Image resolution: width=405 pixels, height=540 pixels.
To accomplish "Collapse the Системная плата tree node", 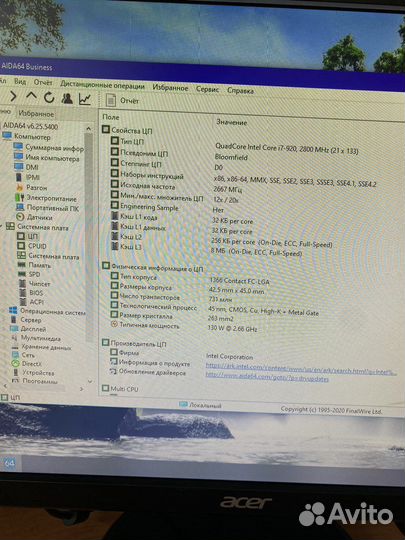I will coord(2,227).
